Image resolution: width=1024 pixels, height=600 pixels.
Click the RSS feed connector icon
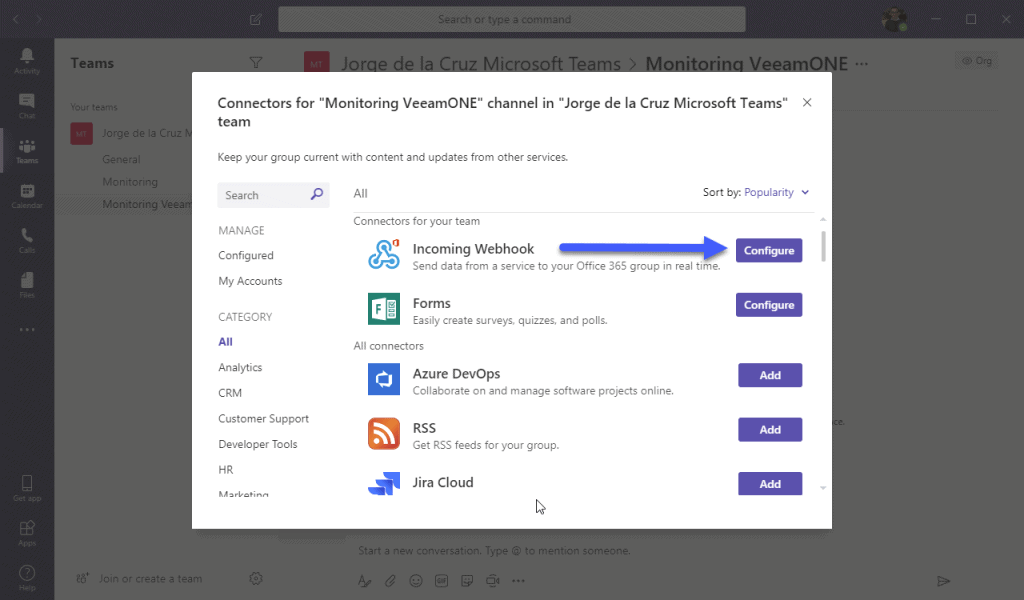coord(384,434)
